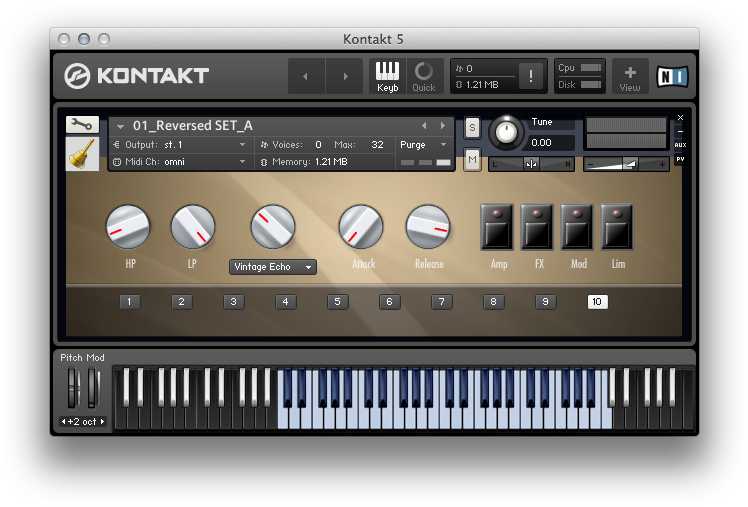This screenshot has width=748, height=507.
Task: Click the mod wheel
Action: 94,388
